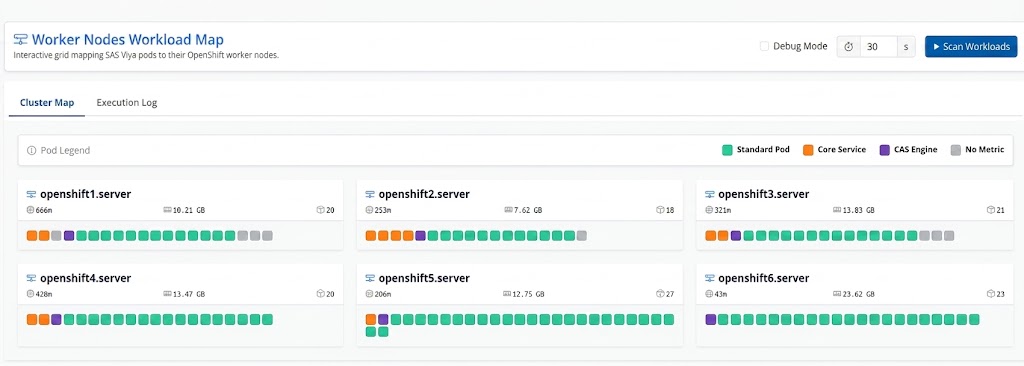Viewport: 1024px width, 366px height.
Task: Click the CAS Engine purple legend swatch
Action: 884,150
